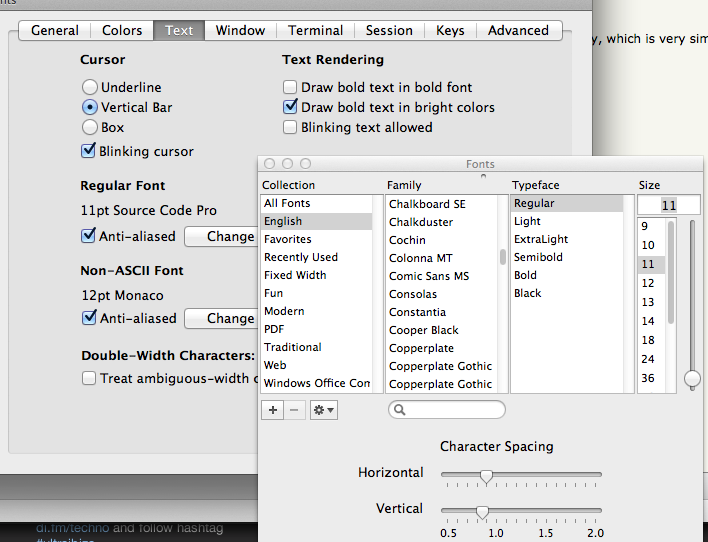708x542 pixels.
Task: Toggle Anti-aliased for Regular Font
Action: (x=88, y=236)
